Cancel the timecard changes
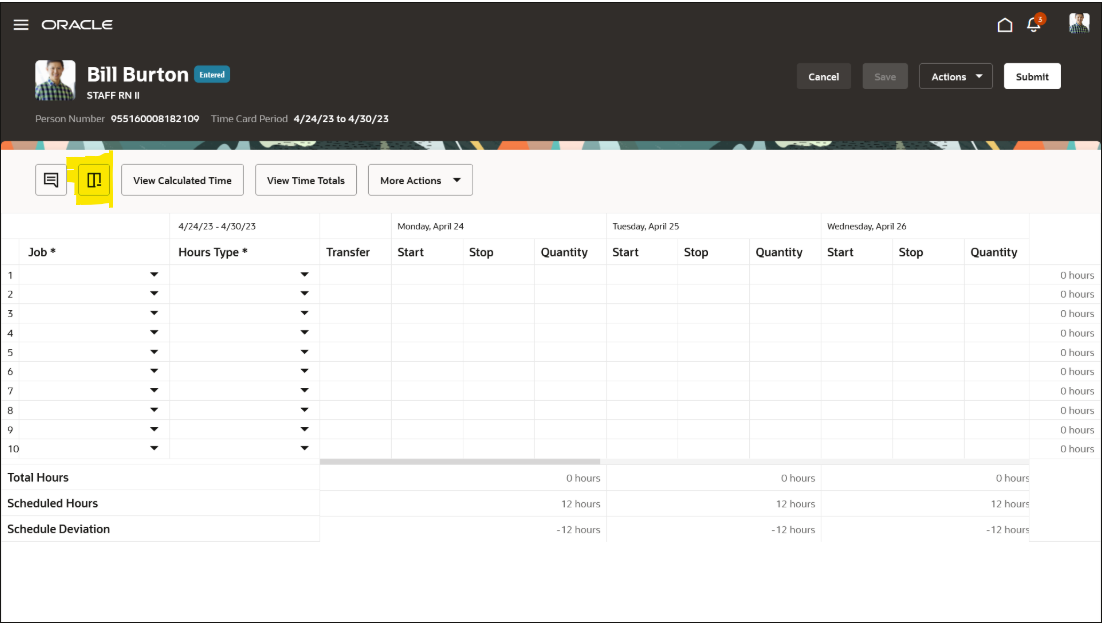Viewport: 1103px width, 624px height. click(823, 76)
